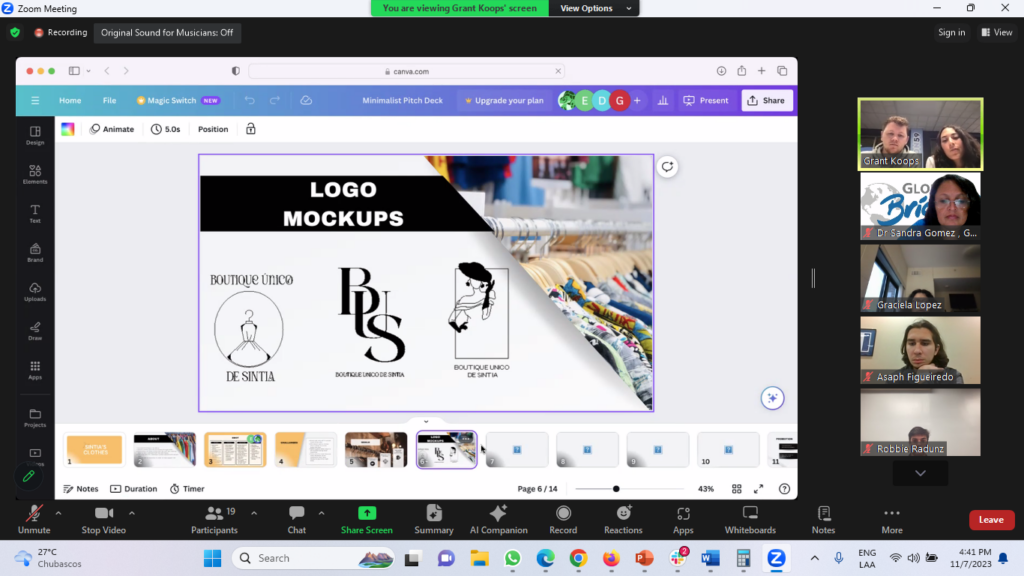The width and height of the screenshot is (1024, 576).
Task: Click the Reactions icon in Zoom toolbar
Action: pyautogui.click(x=623, y=513)
